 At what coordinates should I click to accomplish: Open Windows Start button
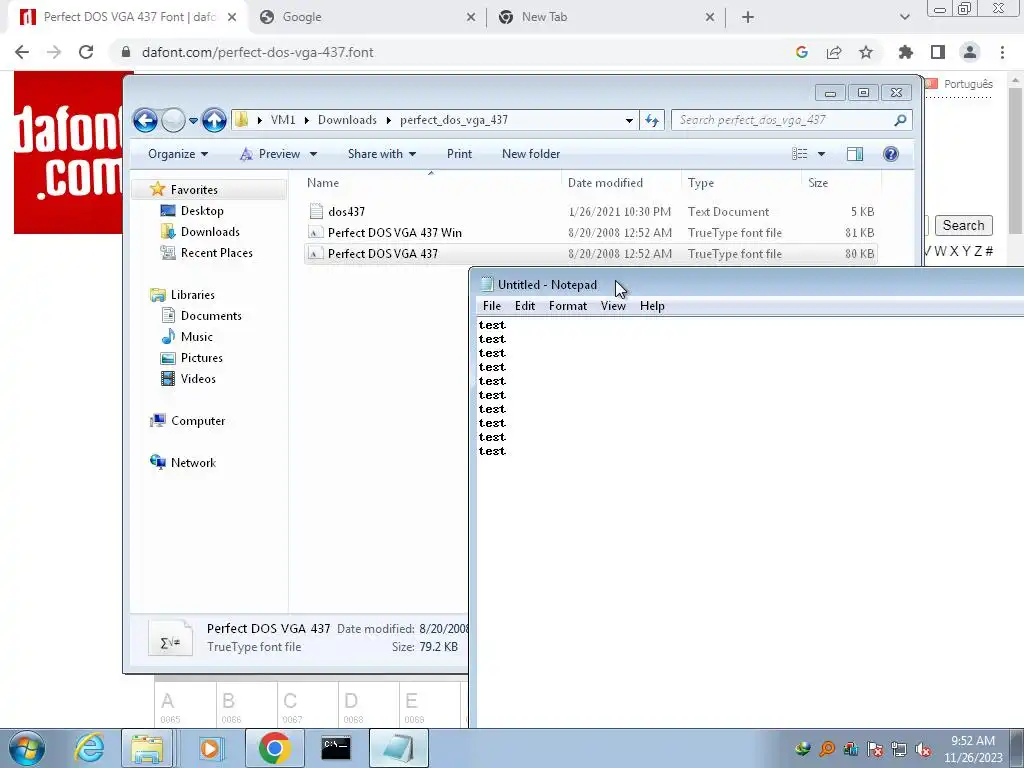(26, 748)
